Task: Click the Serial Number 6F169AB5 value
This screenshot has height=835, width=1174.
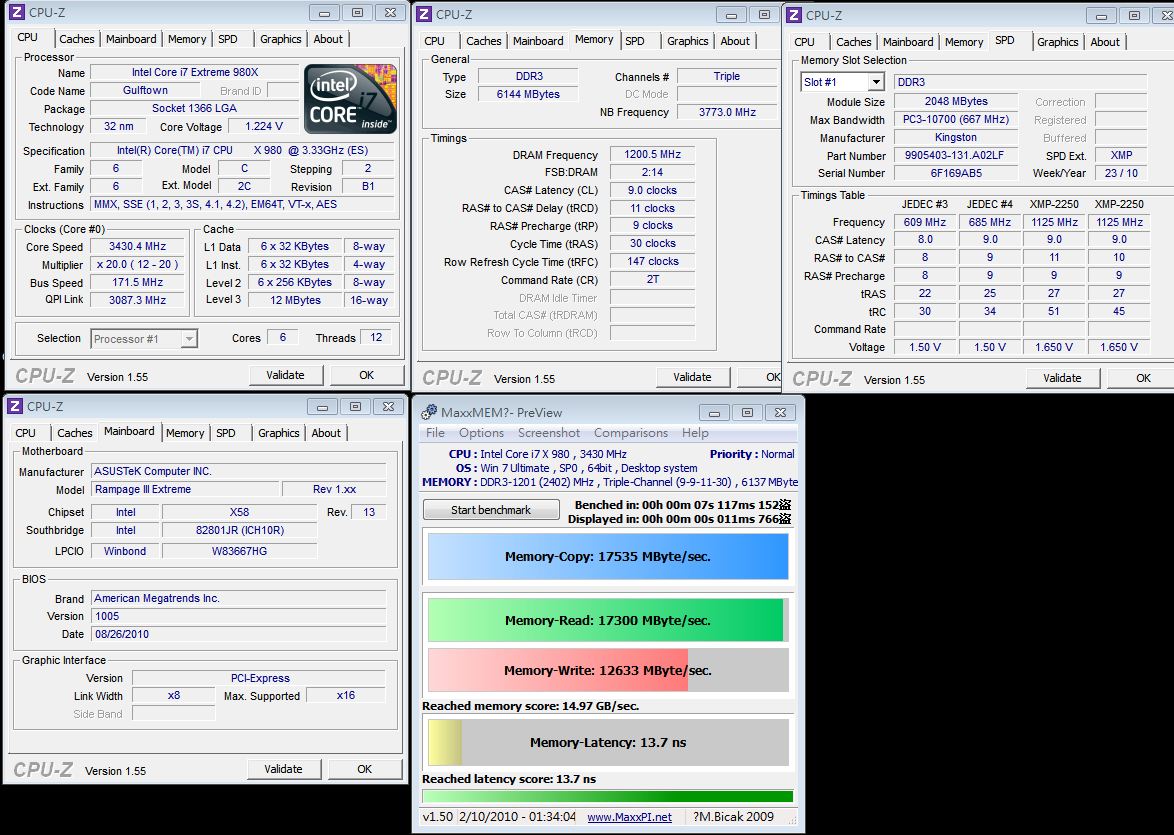Action: point(955,173)
